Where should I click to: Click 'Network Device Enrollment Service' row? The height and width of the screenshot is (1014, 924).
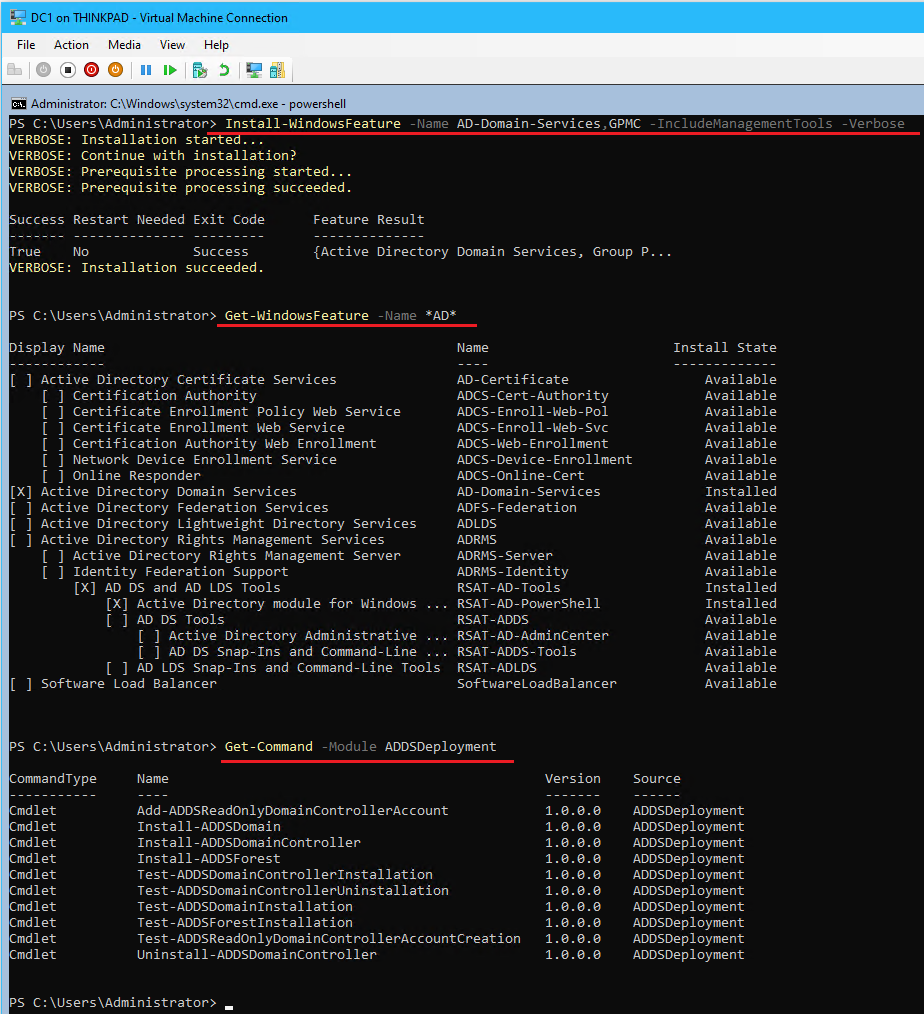tap(393, 460)
